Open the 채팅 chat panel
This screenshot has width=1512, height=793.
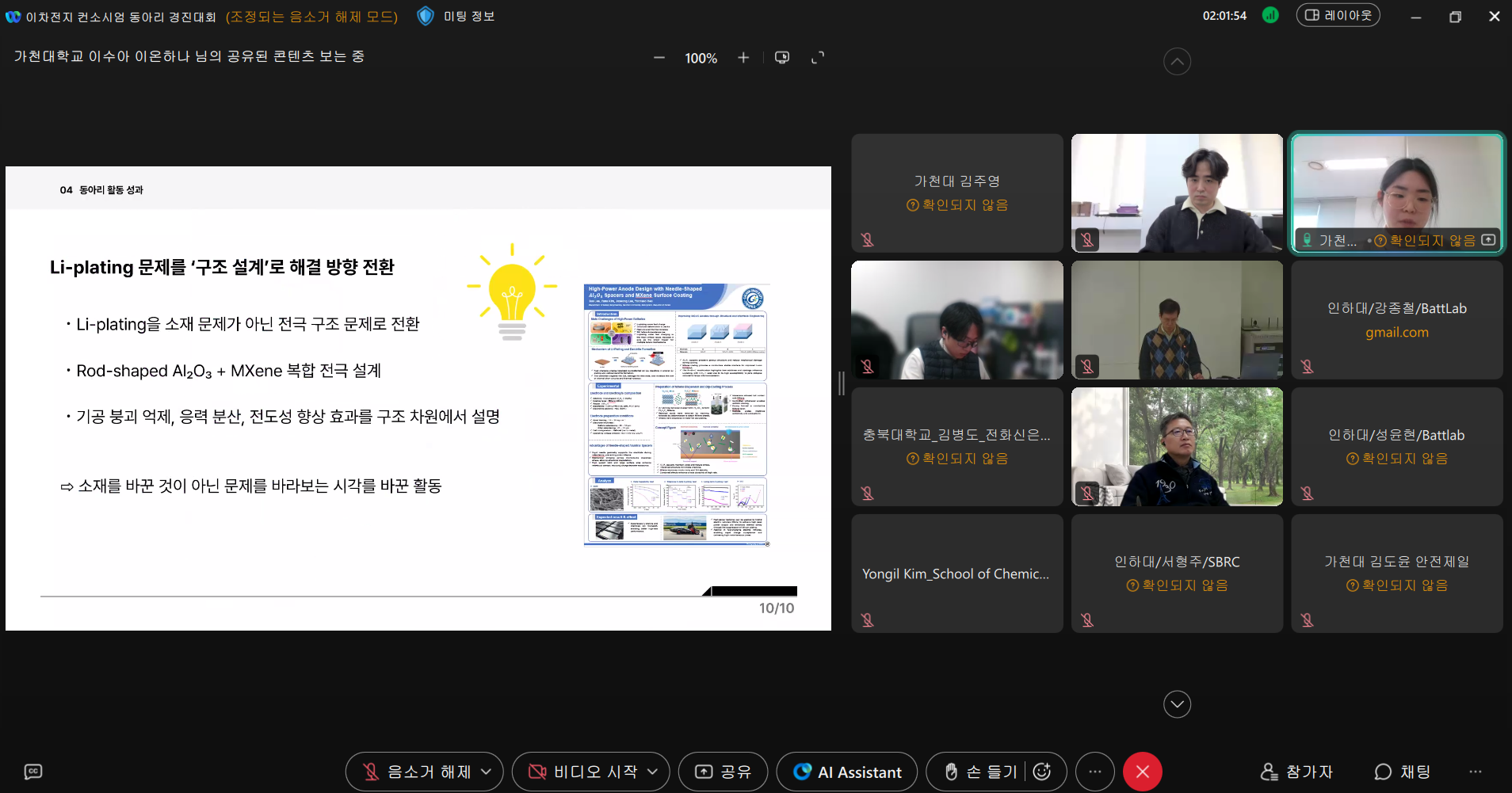pos(1401,771)
